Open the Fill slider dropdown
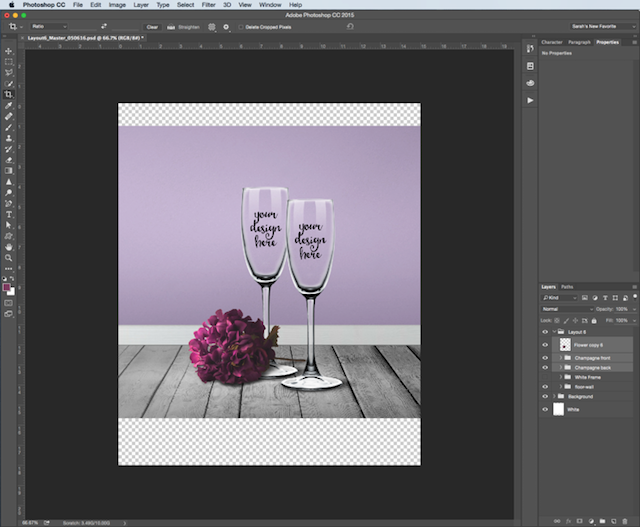This screenshot has height=527, width=640. tap(634, 320)
